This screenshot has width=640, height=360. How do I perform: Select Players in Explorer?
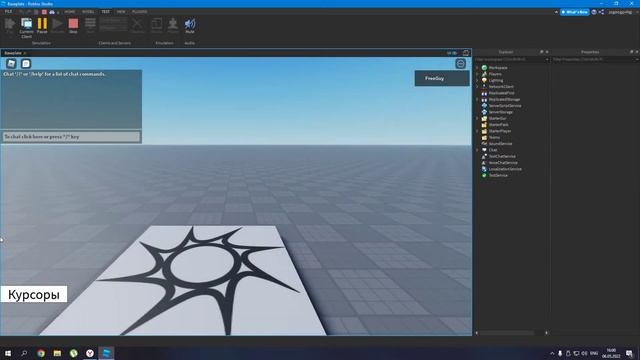(495, 74)
